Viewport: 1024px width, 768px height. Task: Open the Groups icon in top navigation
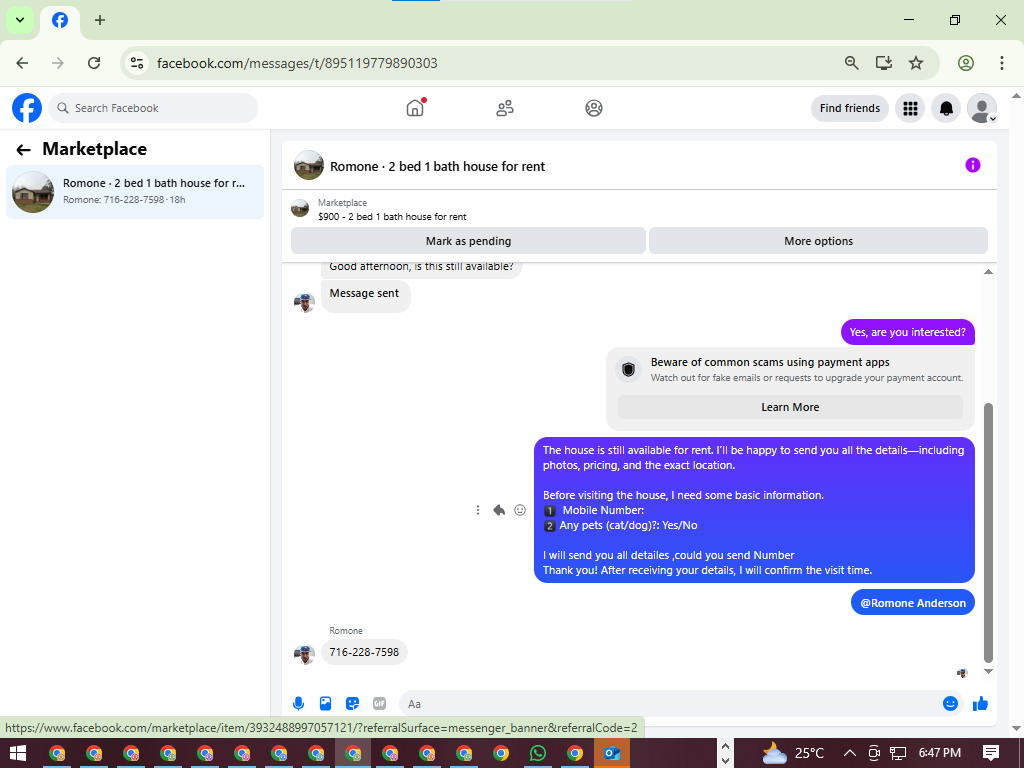tap(594, 108)
